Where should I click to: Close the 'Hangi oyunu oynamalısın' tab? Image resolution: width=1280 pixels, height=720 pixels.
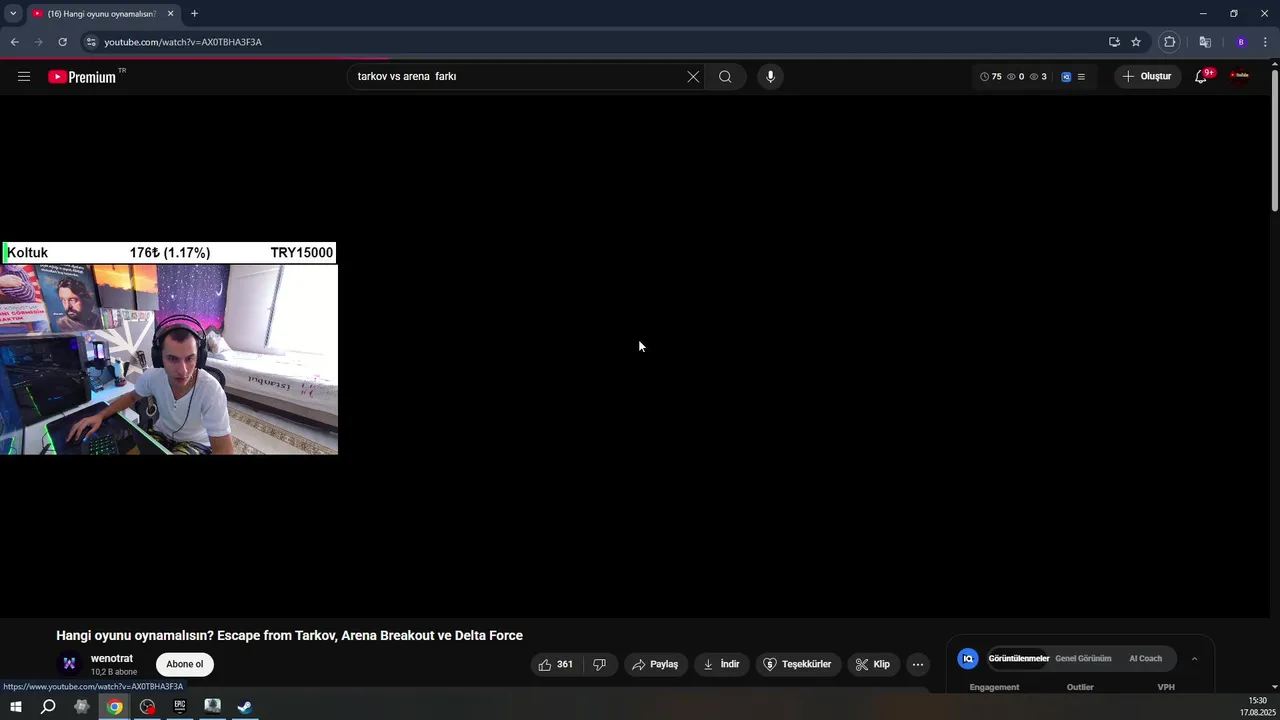170,14
